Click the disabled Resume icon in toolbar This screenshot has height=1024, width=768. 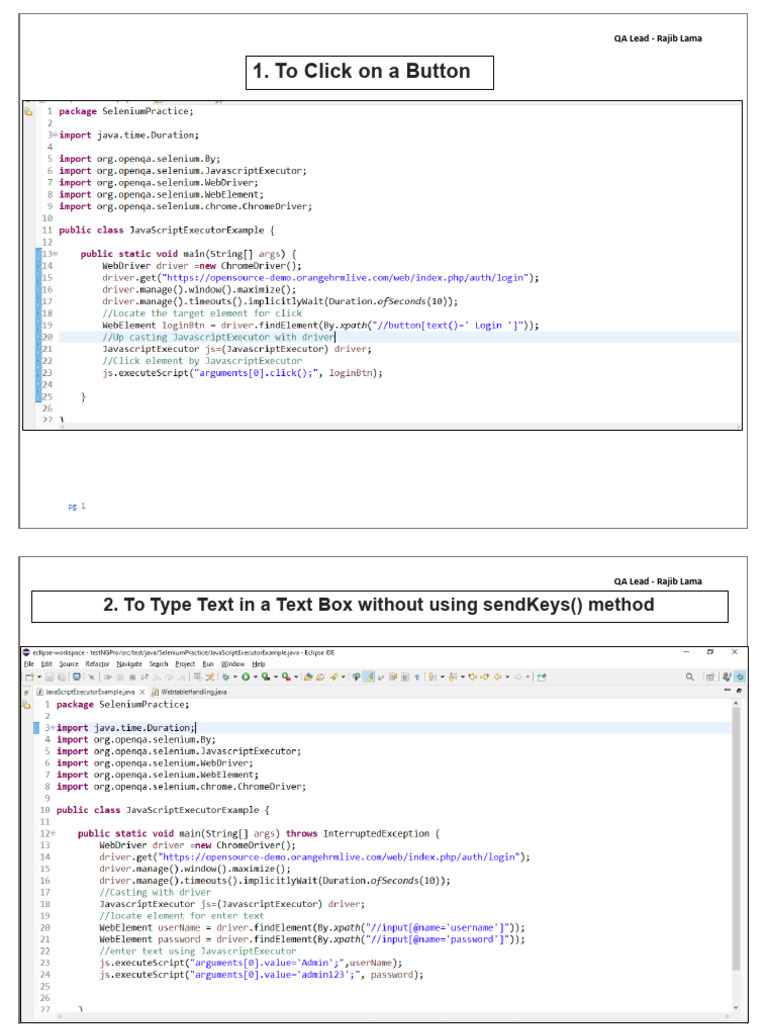pos(108,677)
